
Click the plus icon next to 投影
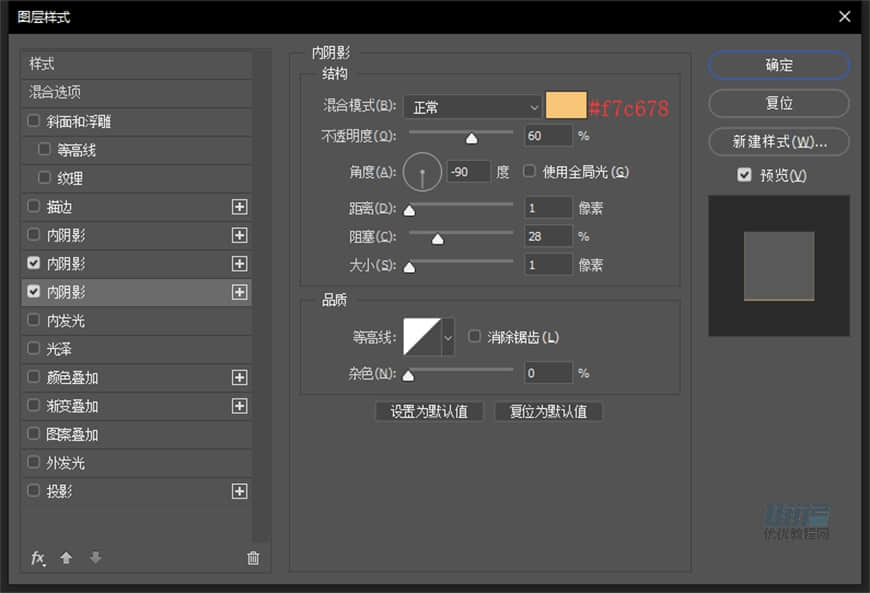[239, 491]
